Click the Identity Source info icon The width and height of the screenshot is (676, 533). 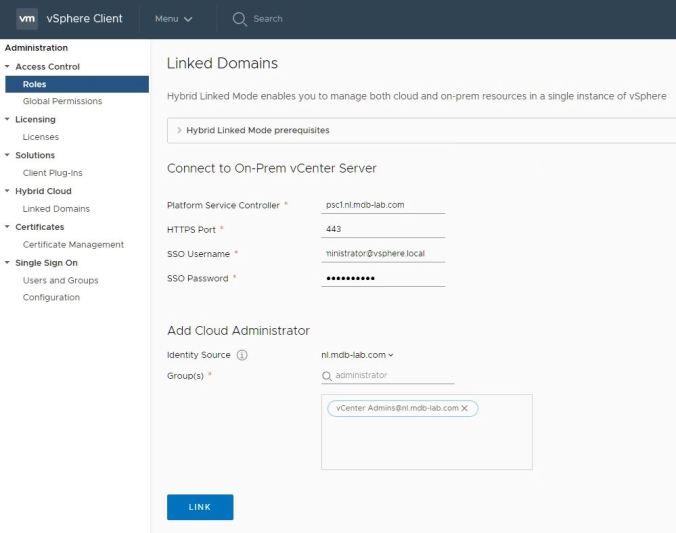pos(242,355)
